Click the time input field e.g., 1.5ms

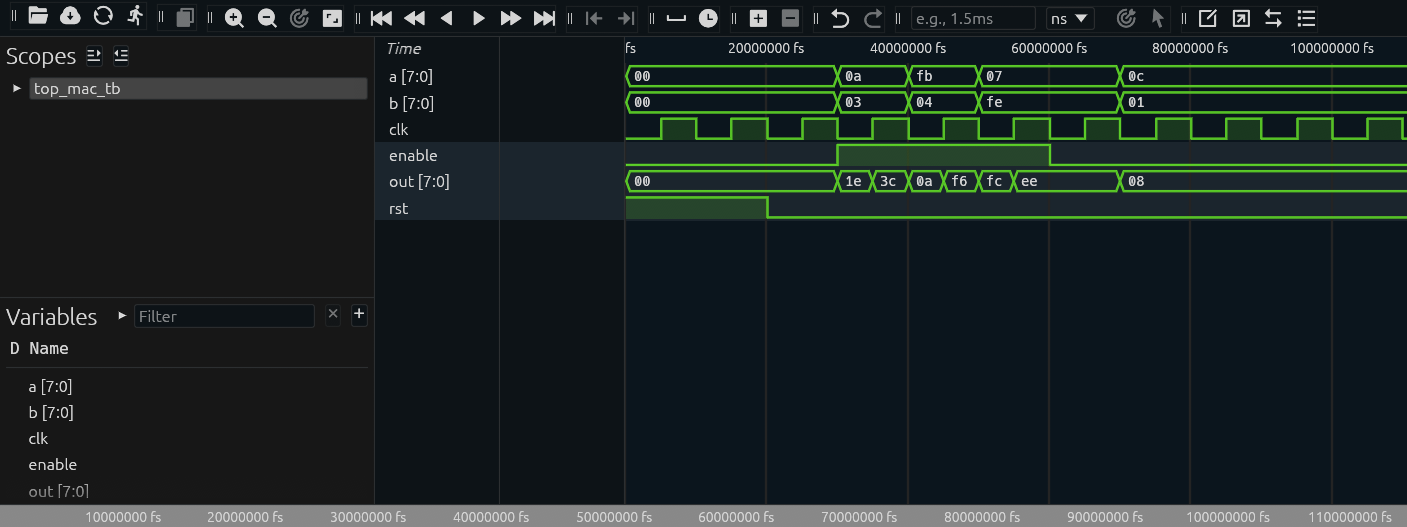tap(973, 18)
